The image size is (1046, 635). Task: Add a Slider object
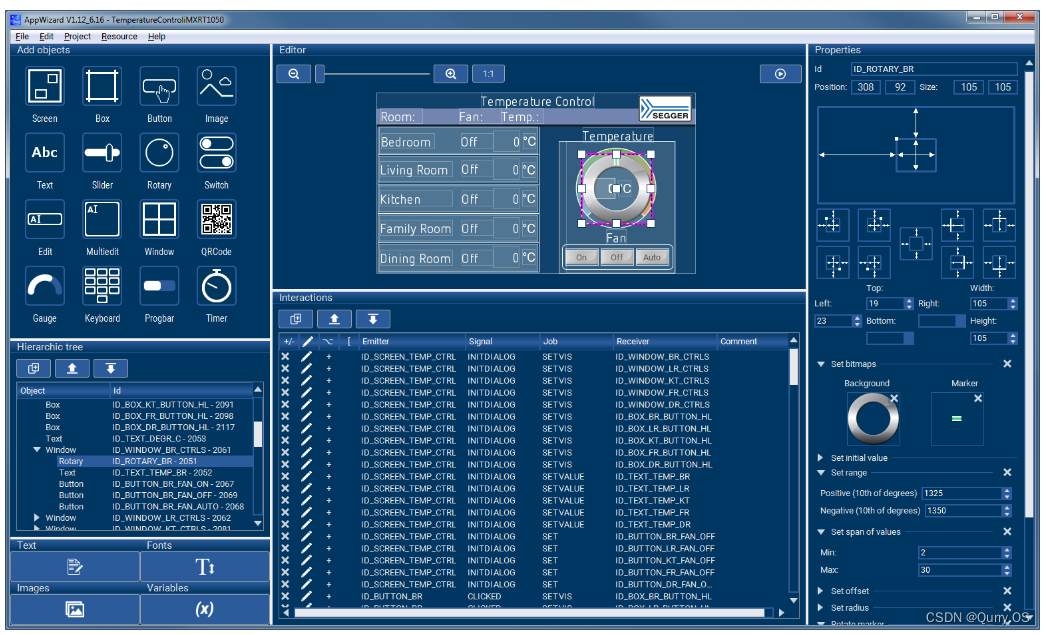tap(102, 153)
